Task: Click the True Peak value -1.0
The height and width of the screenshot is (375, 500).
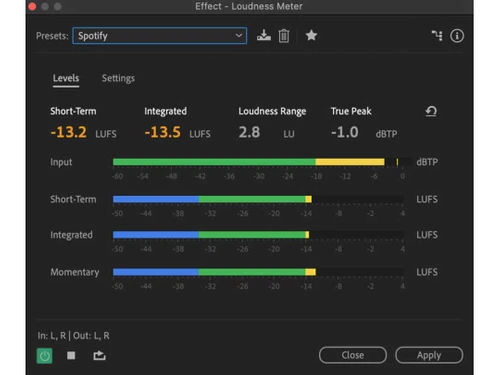Action: [345, 132]
